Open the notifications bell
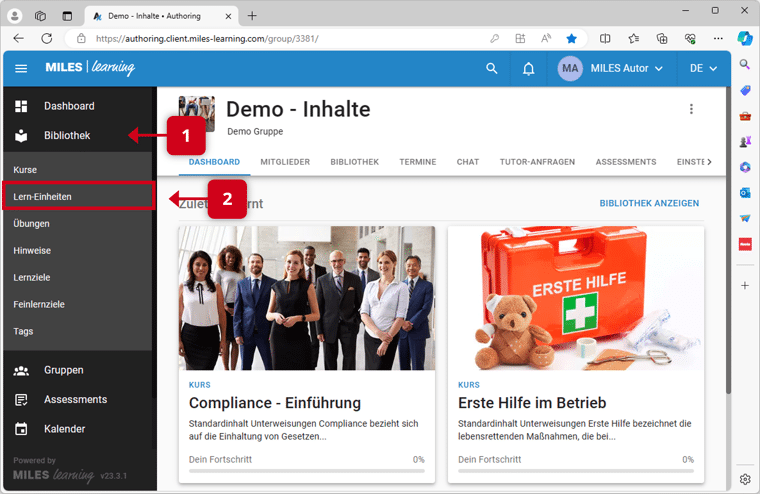 pos(529,68)
